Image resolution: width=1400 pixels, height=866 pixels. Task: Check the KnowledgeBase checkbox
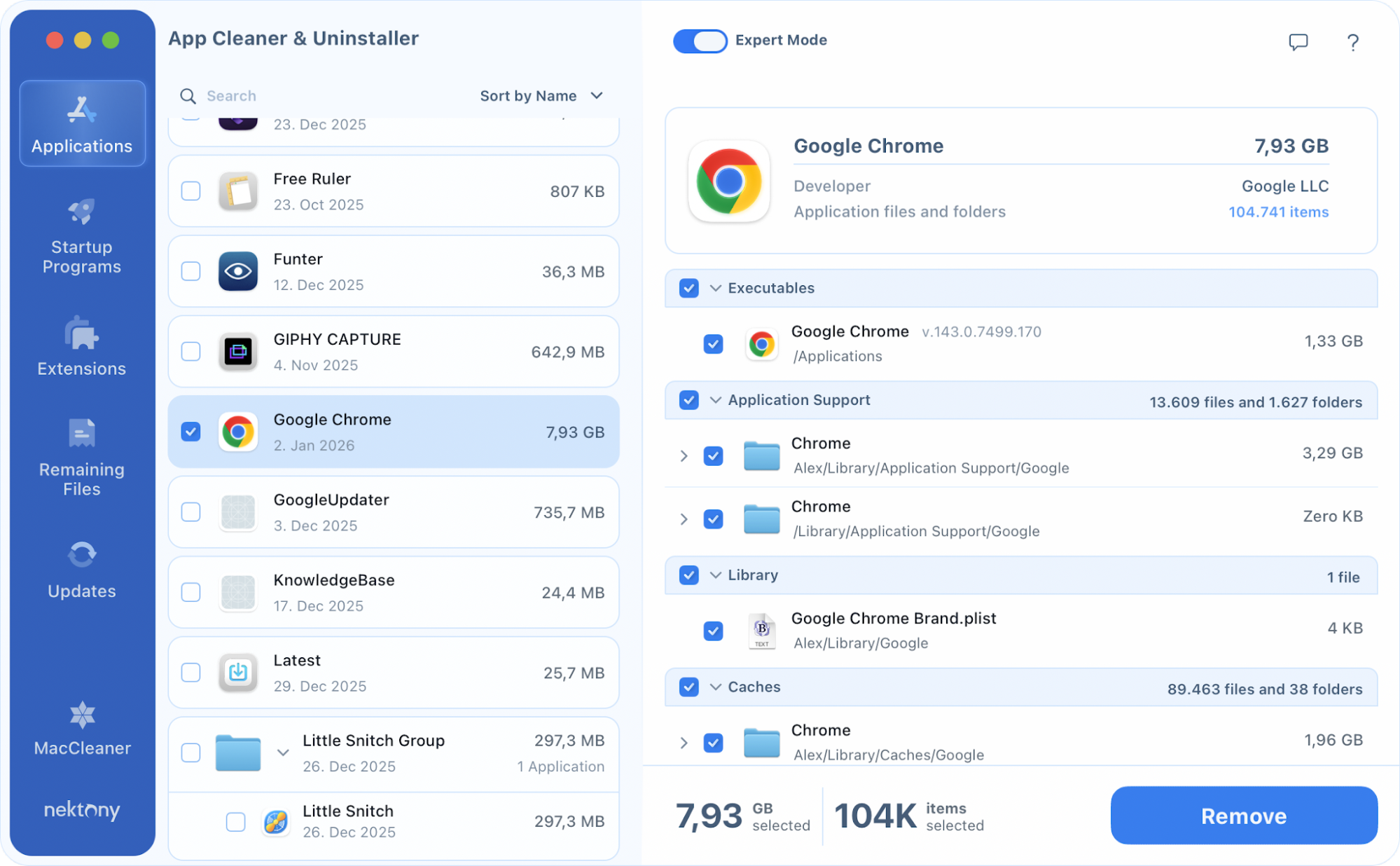(190, 592)
